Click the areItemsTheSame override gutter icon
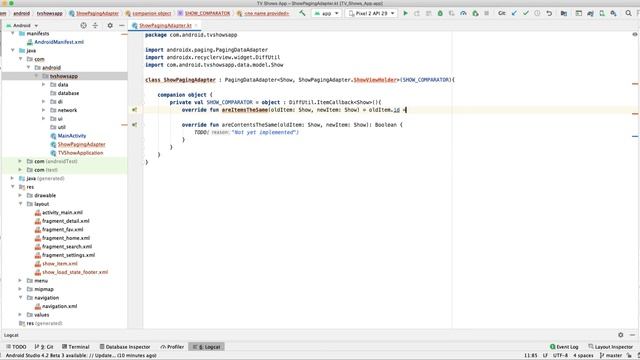The height and width of the screenshot is (360, 640). (x=134, y=110)
